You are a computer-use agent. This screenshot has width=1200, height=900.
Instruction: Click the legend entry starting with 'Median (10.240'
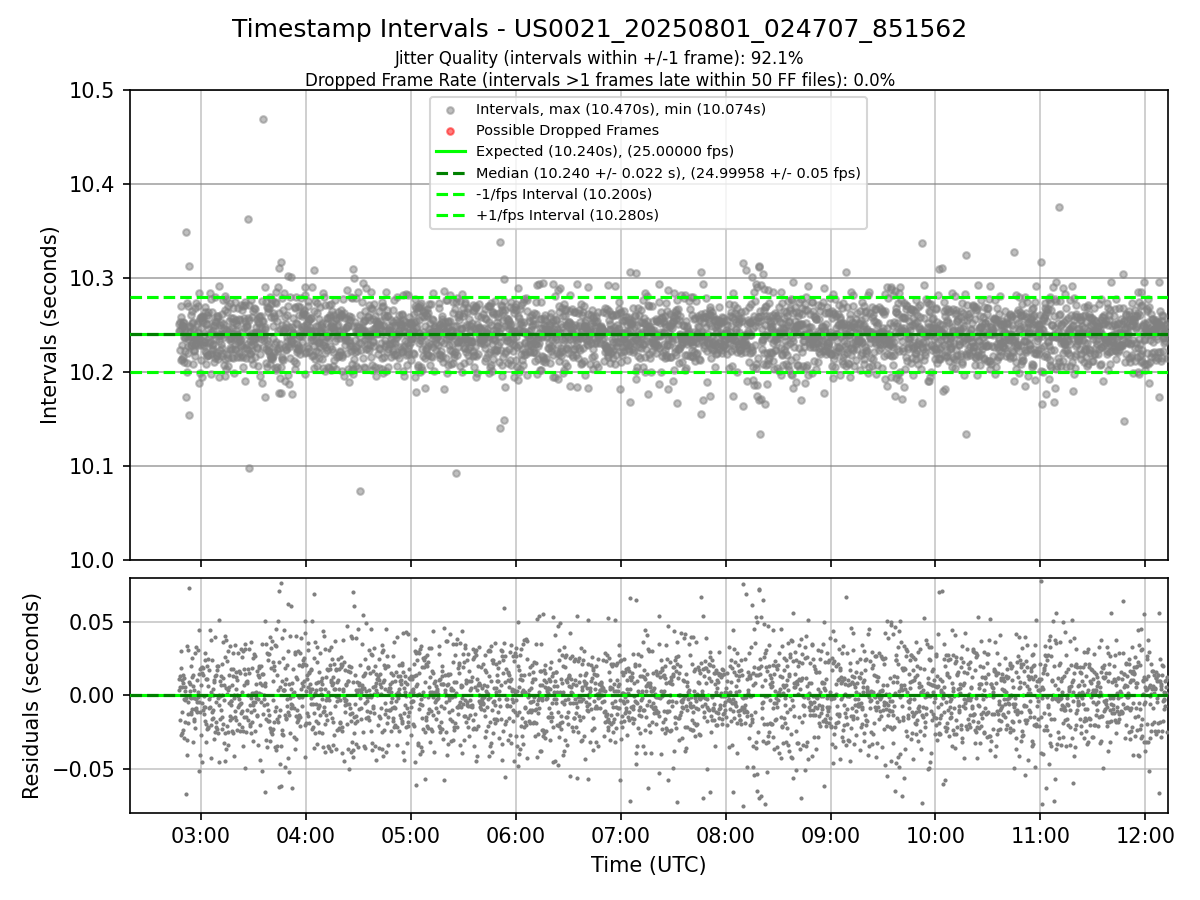668,173
